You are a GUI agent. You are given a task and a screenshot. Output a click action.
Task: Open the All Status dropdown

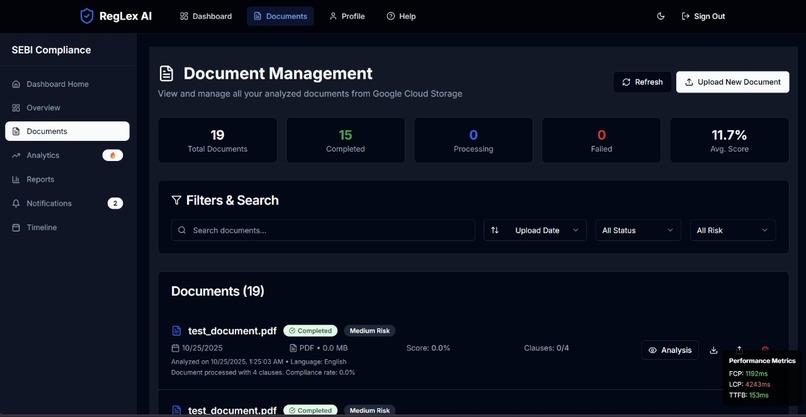pos(638,230)
